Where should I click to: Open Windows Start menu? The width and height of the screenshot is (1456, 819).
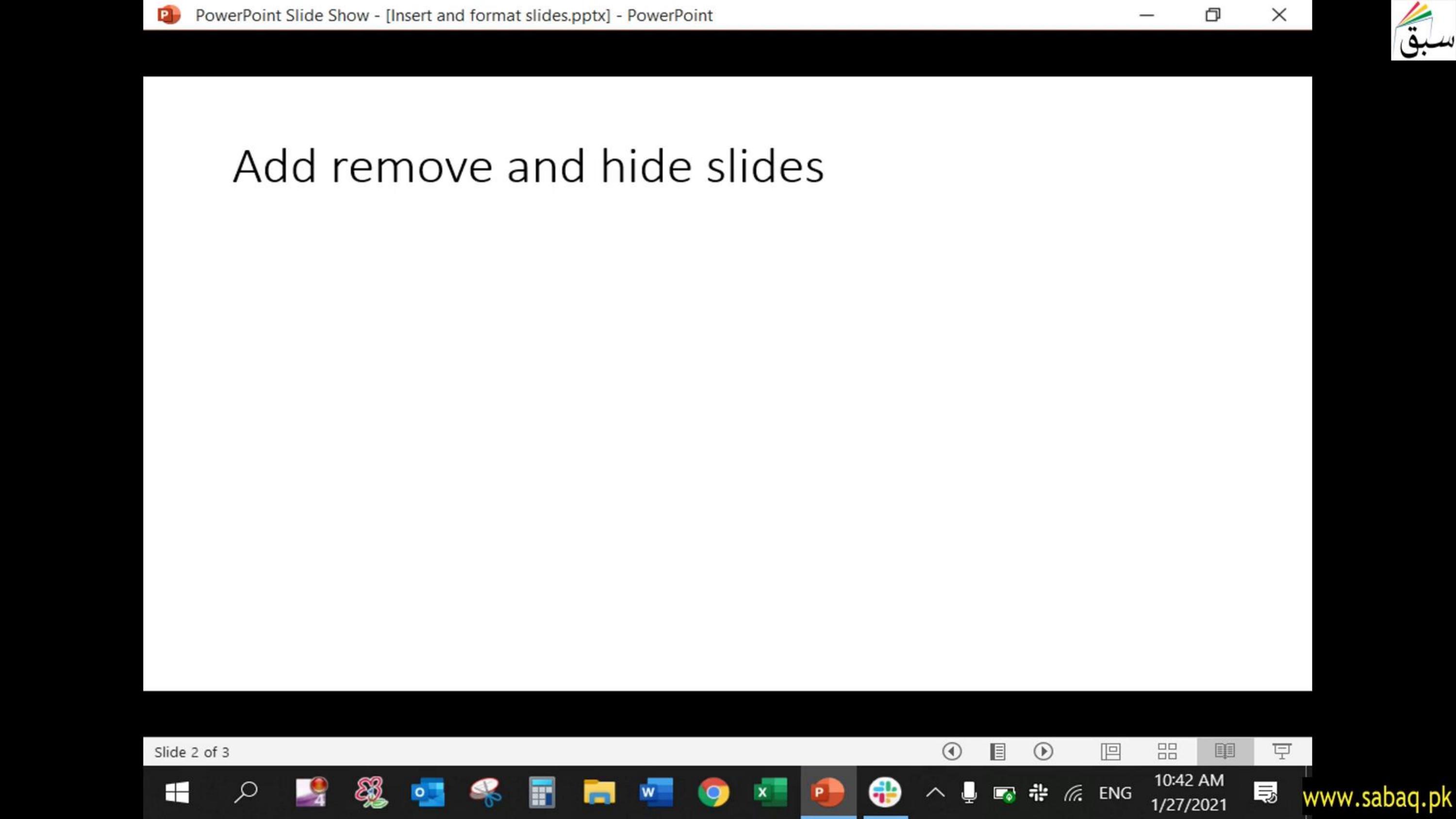pos(177,792)
